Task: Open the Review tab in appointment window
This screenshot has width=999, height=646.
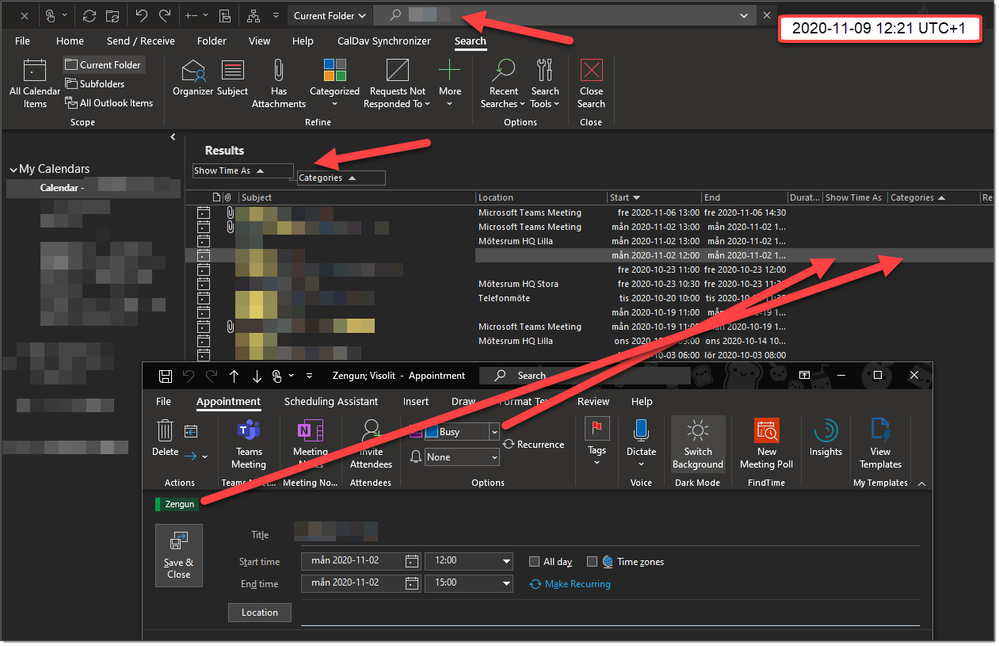Action: [593, 401]
